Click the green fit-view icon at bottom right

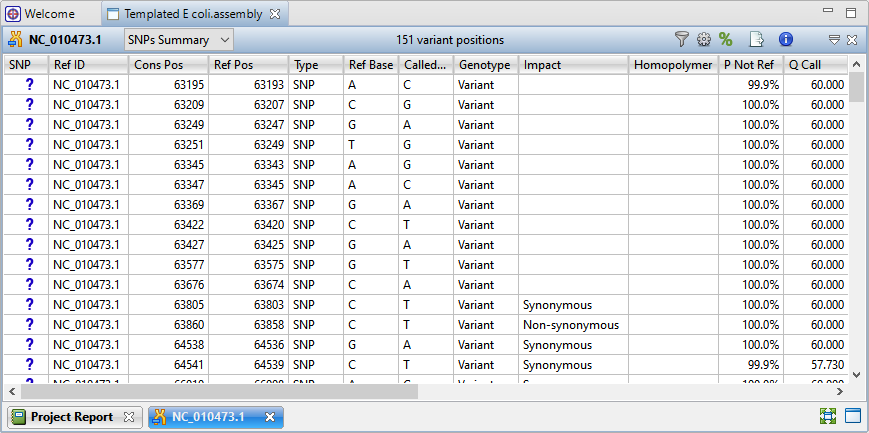pyautogui.click(x=828, y=416)
